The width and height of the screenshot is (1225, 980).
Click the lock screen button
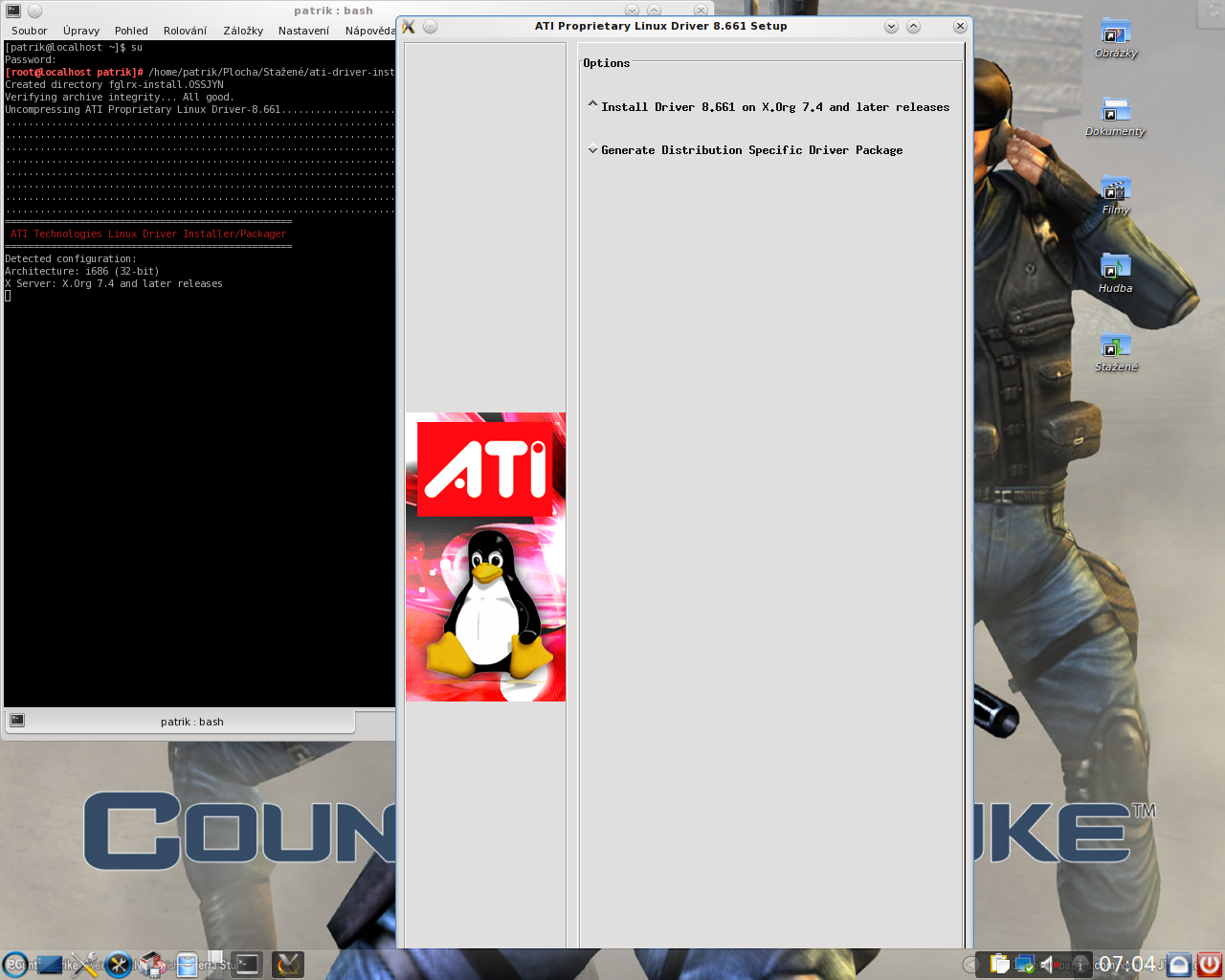(1180, 965)
